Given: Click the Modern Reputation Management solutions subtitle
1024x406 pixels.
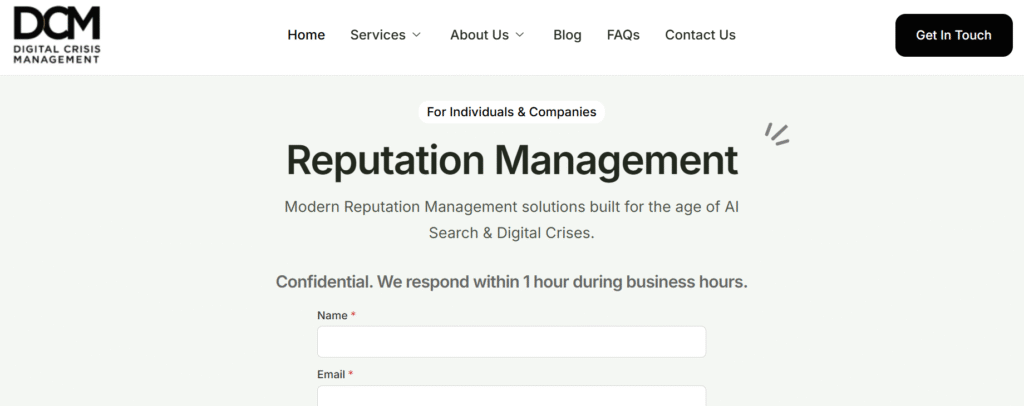Looking at the screenshot, I should pos(511,220).
